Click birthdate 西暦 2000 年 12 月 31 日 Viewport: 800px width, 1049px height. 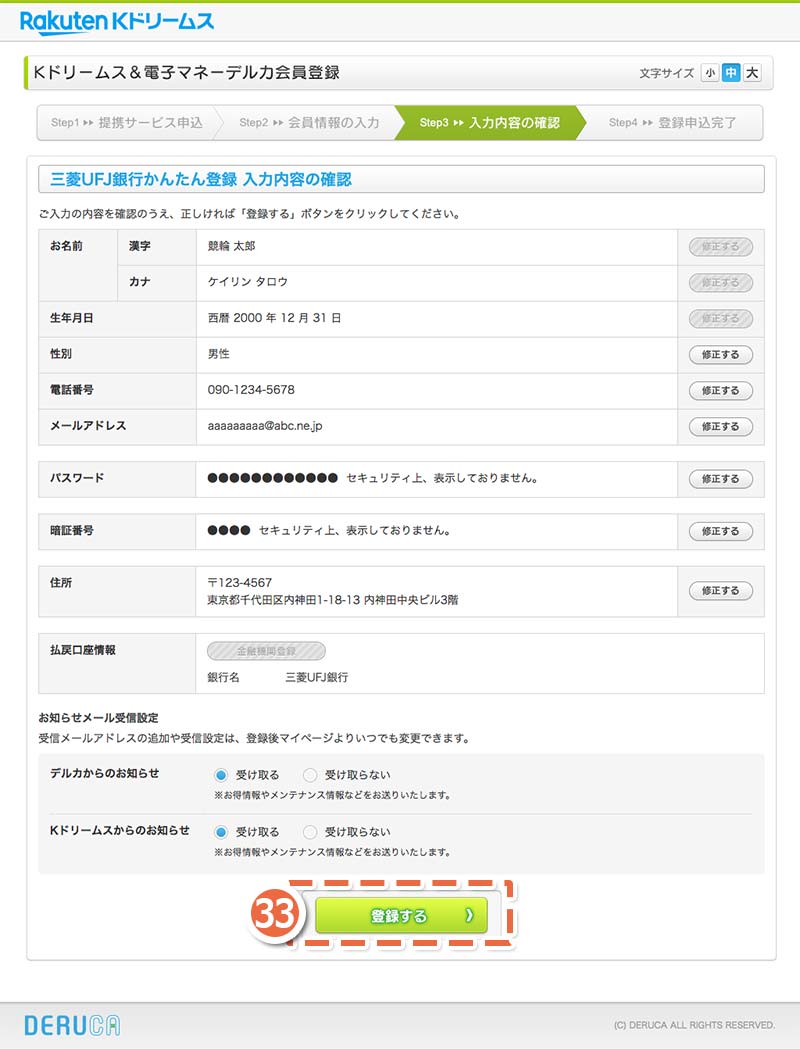coord(274,318)
